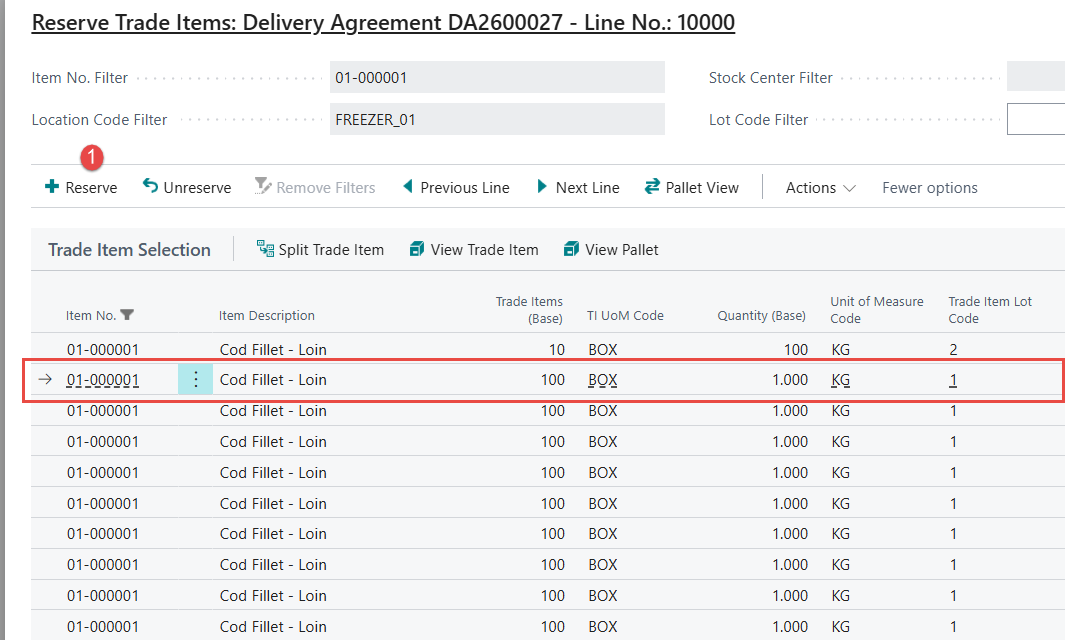Click the Quantity (Base) column header
Screen dimensions: 1065x640
[x=761, y=315]
